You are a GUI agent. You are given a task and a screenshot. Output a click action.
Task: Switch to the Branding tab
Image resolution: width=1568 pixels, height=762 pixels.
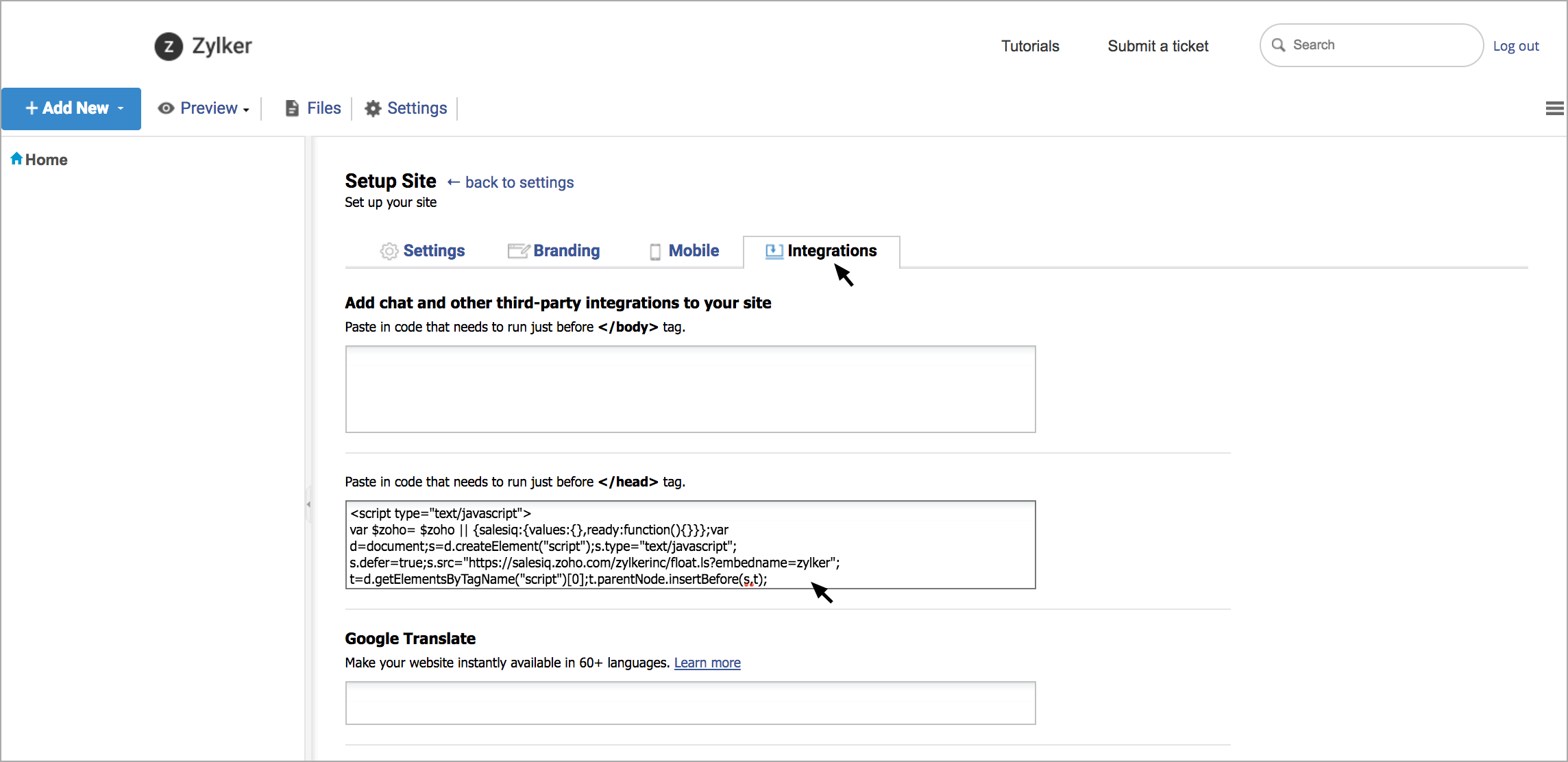click(x=566, y=251)
